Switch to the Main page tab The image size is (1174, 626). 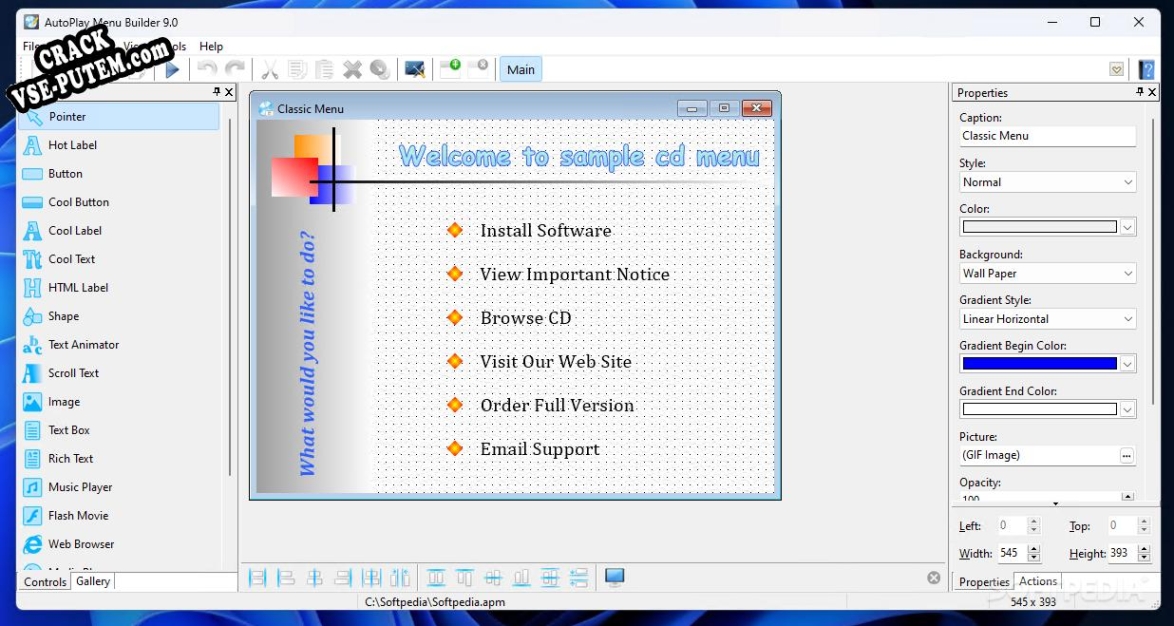521,70
